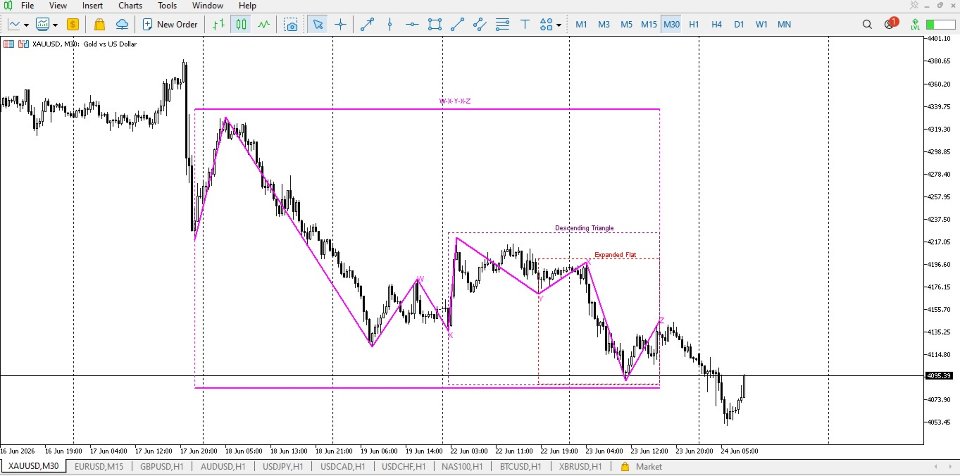Open the Help menu
960x476 pixels.
[247, 6]
